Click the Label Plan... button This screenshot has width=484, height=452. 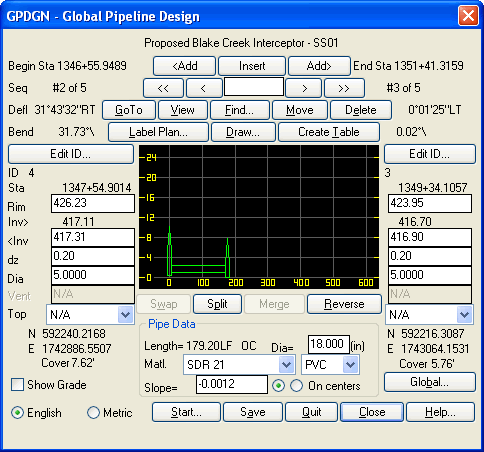tap(158, 132)
